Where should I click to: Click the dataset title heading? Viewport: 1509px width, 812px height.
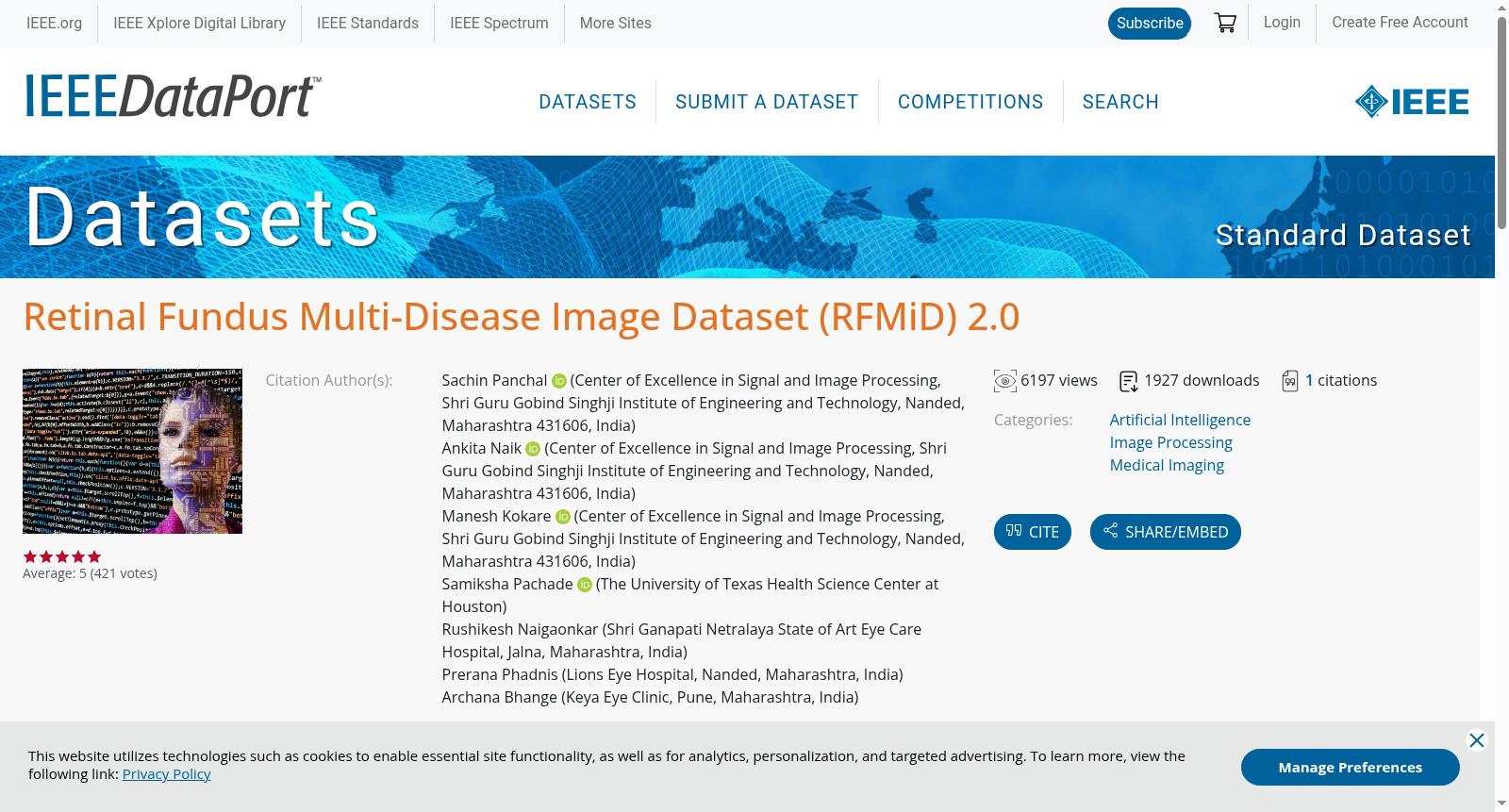pyautogui.click(x=522, y=317)
